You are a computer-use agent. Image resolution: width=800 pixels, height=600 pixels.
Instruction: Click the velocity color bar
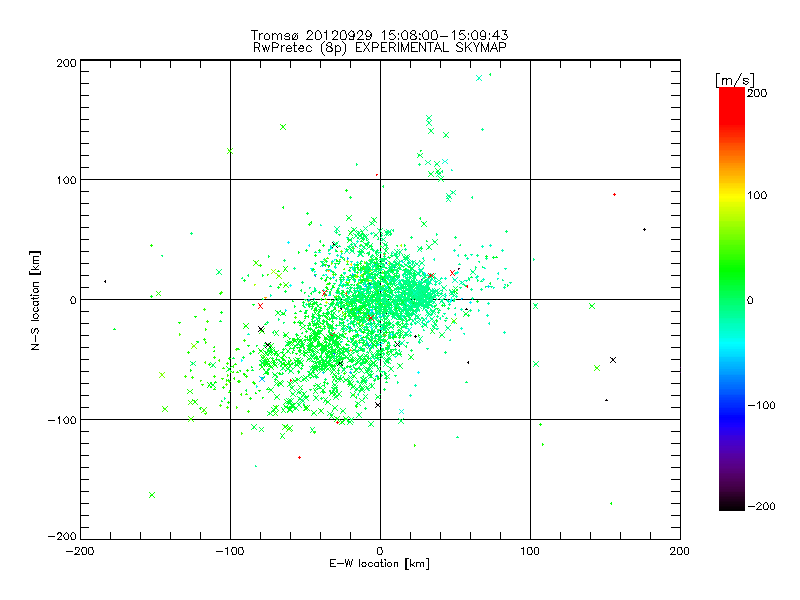(x=732, y=298)
